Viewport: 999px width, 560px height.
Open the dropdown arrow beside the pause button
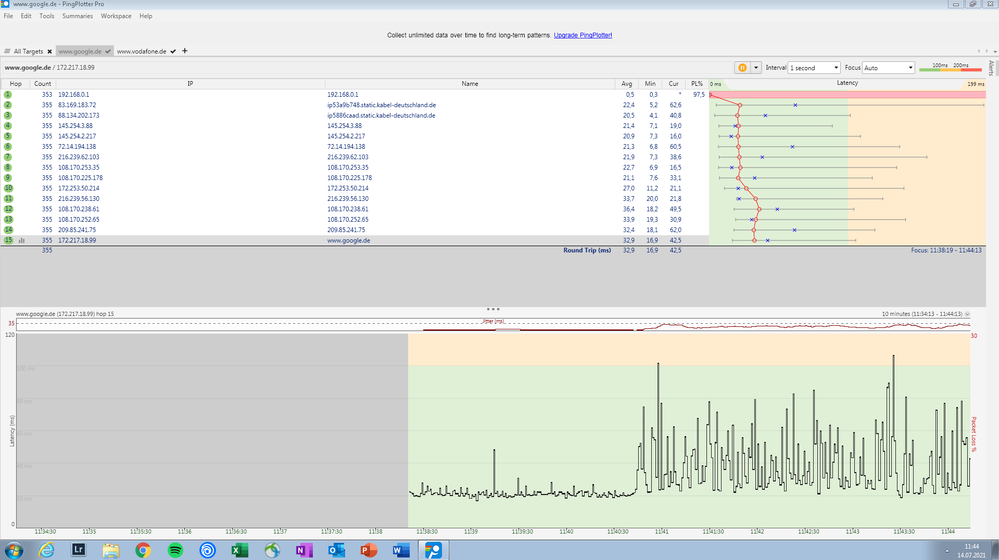pyautogui.click(x=756, y=68)
